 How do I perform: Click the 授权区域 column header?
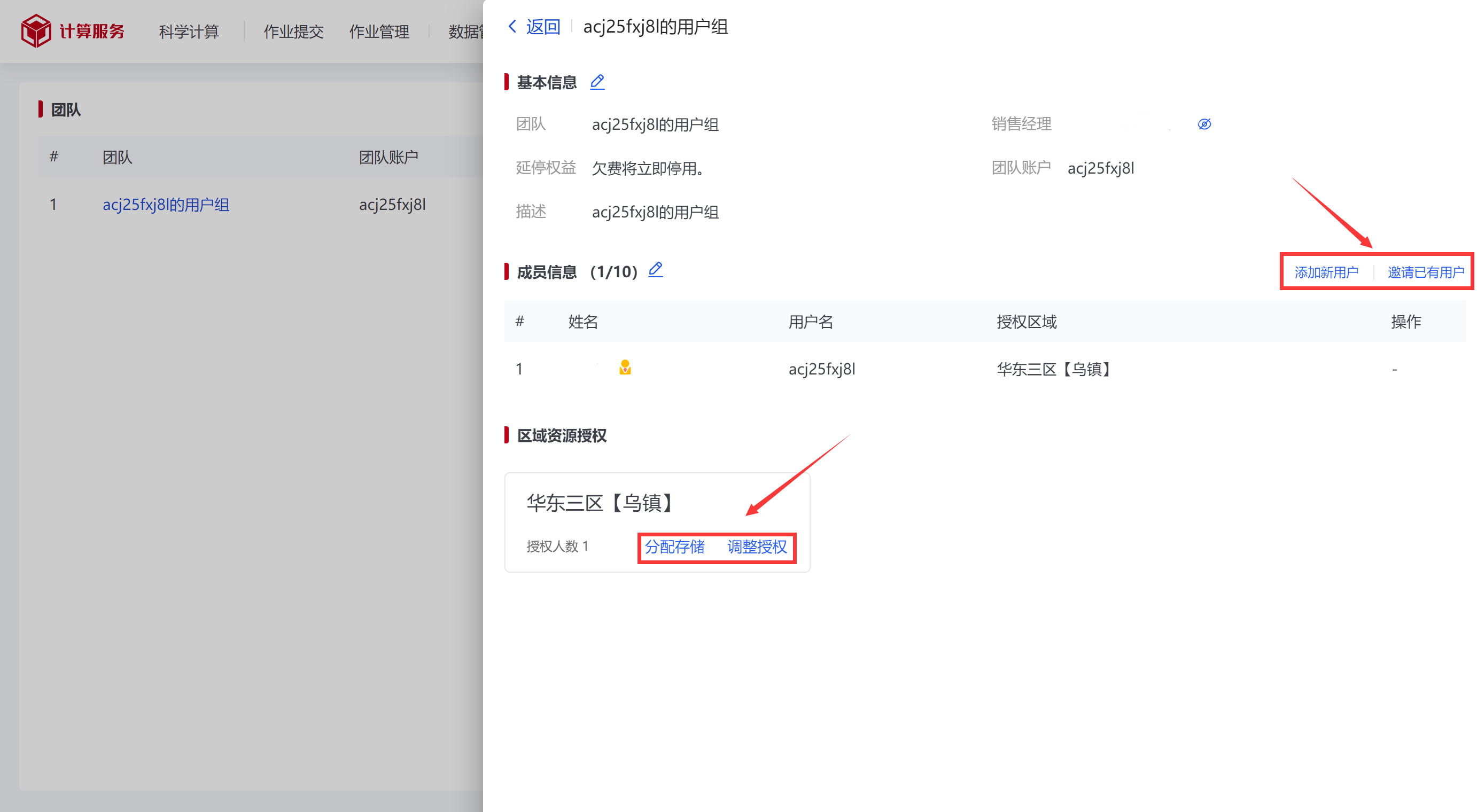coord(1027,322)
